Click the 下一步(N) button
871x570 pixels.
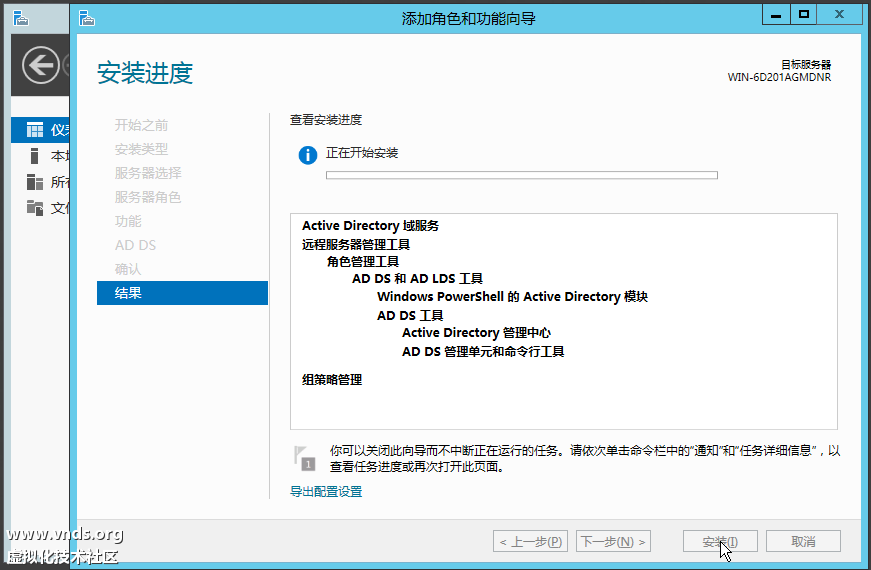click(613, 541)
